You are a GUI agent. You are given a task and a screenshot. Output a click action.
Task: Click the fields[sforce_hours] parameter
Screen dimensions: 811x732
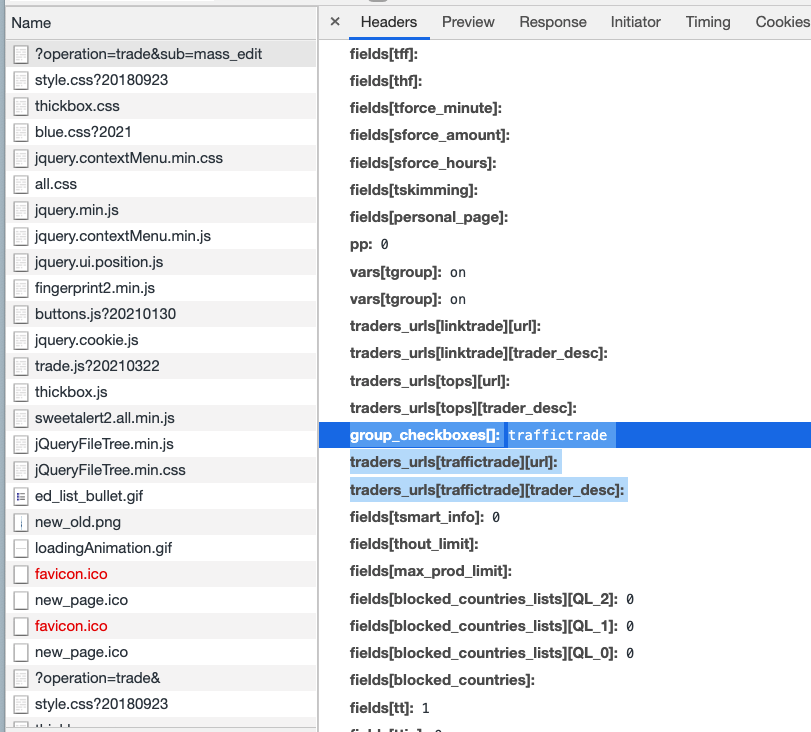423,163
